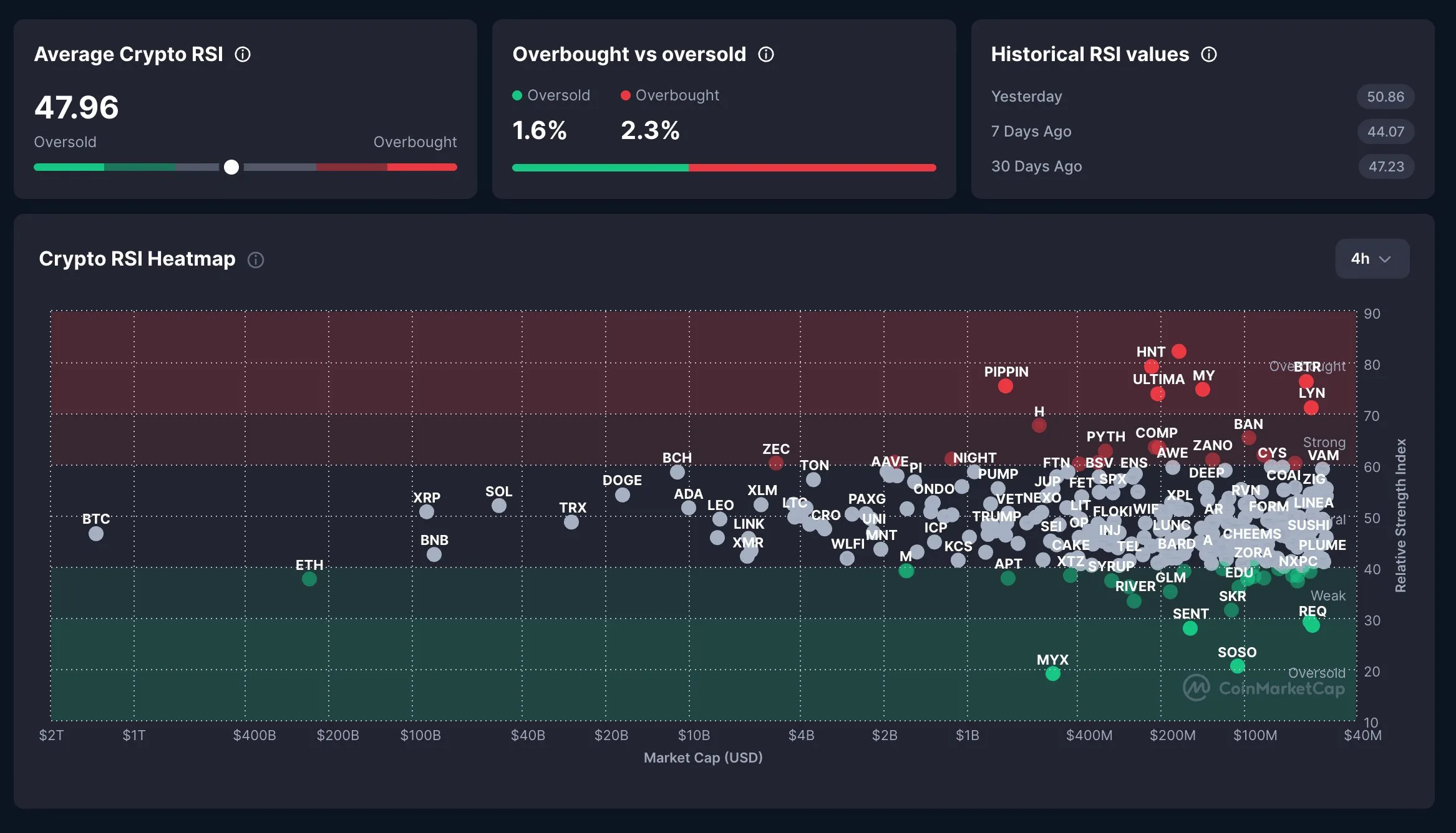Select the SENT dot
1456x833 pixels.
[1190, 628]
